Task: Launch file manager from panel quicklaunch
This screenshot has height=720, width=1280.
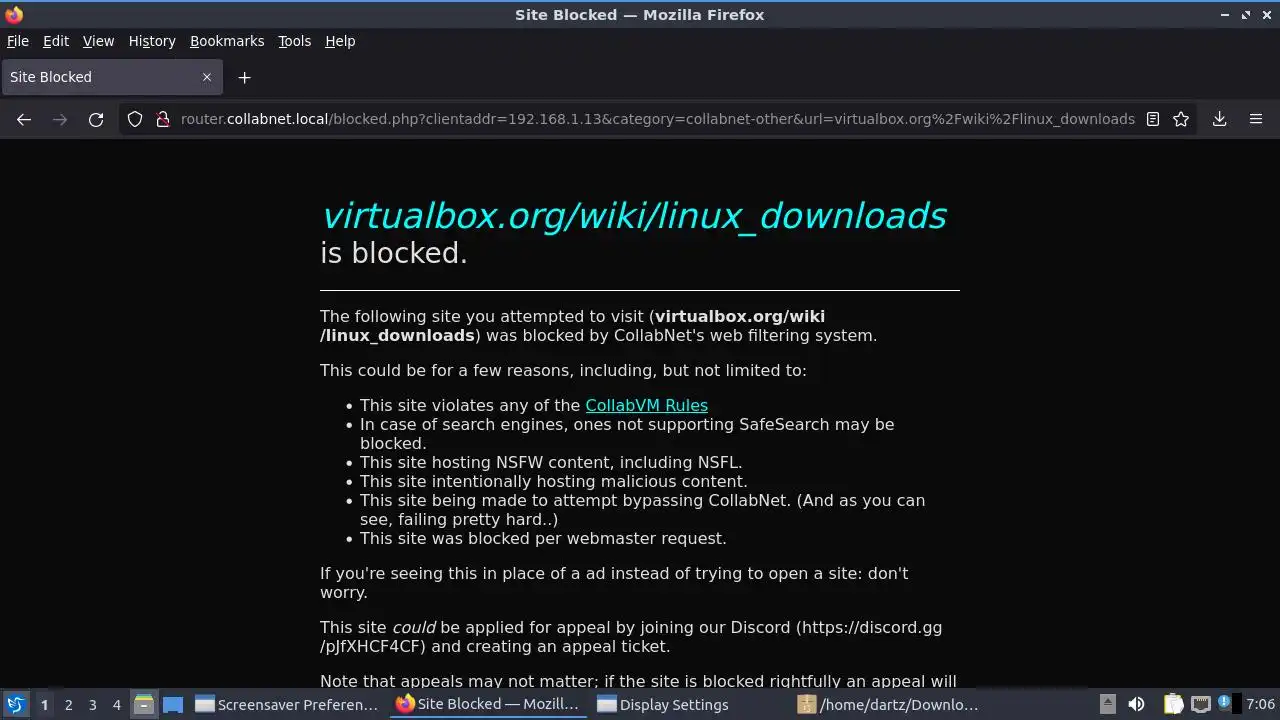Action: tap(143, 704)
